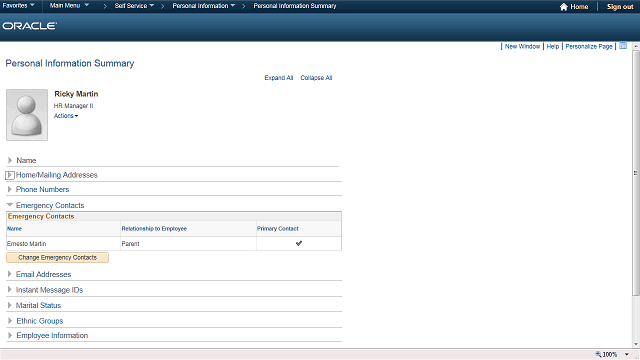Image resolution: width=640 pixels, height=360 pixels.
Task: Open the Self Service breadcrumb menu
Action: coord(134,6)
